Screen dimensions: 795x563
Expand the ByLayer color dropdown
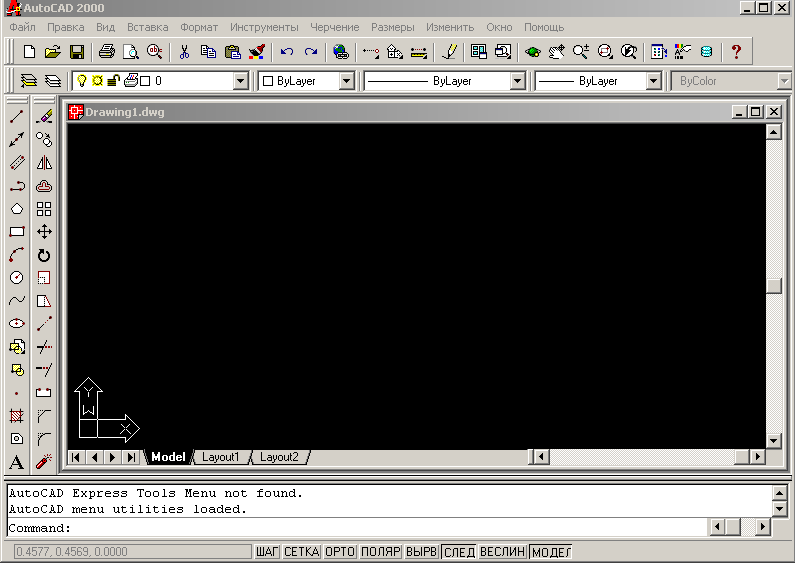(346, 81)
